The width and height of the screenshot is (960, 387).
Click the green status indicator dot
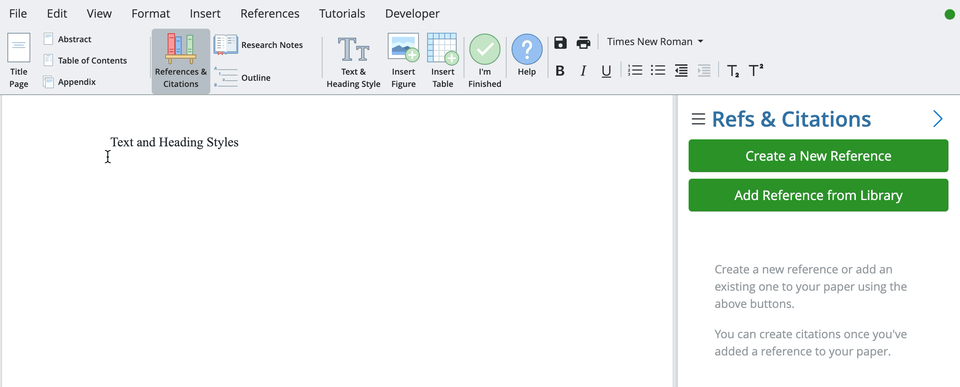click(x=950, y=14)
